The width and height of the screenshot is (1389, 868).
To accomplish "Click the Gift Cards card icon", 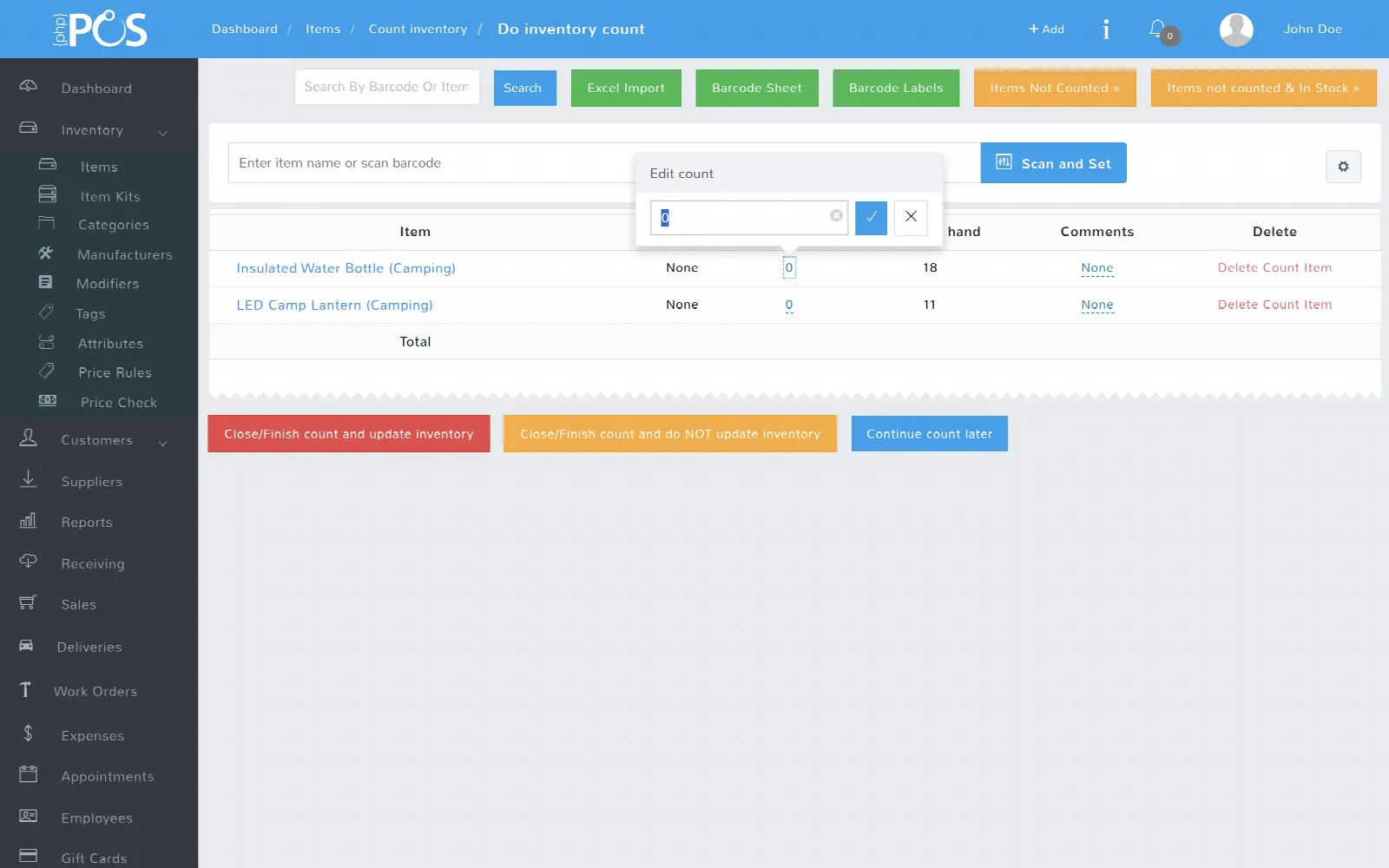I will tap(28, 856).
